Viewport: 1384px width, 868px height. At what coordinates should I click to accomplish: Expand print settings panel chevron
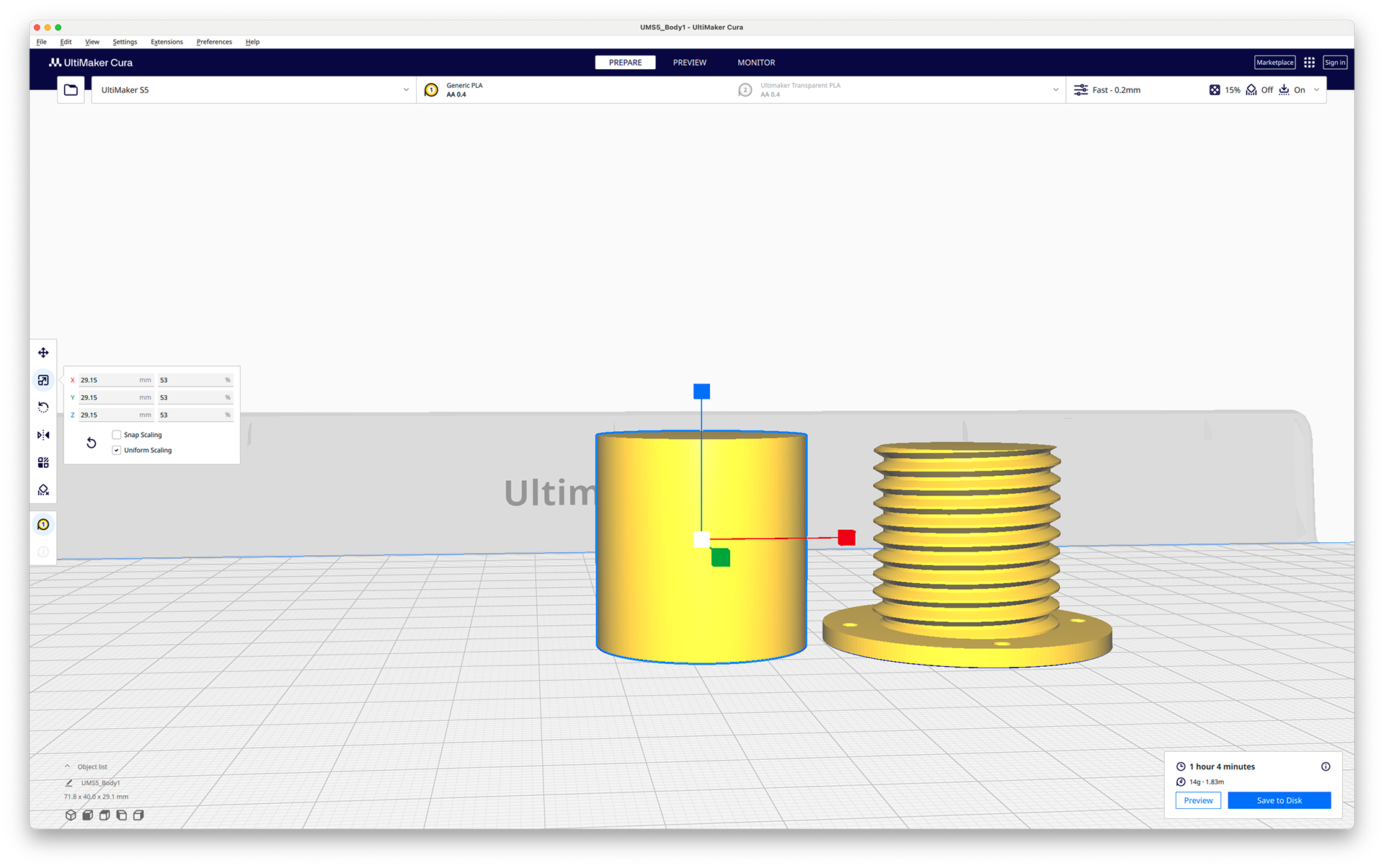click(x=1316, y=90)
